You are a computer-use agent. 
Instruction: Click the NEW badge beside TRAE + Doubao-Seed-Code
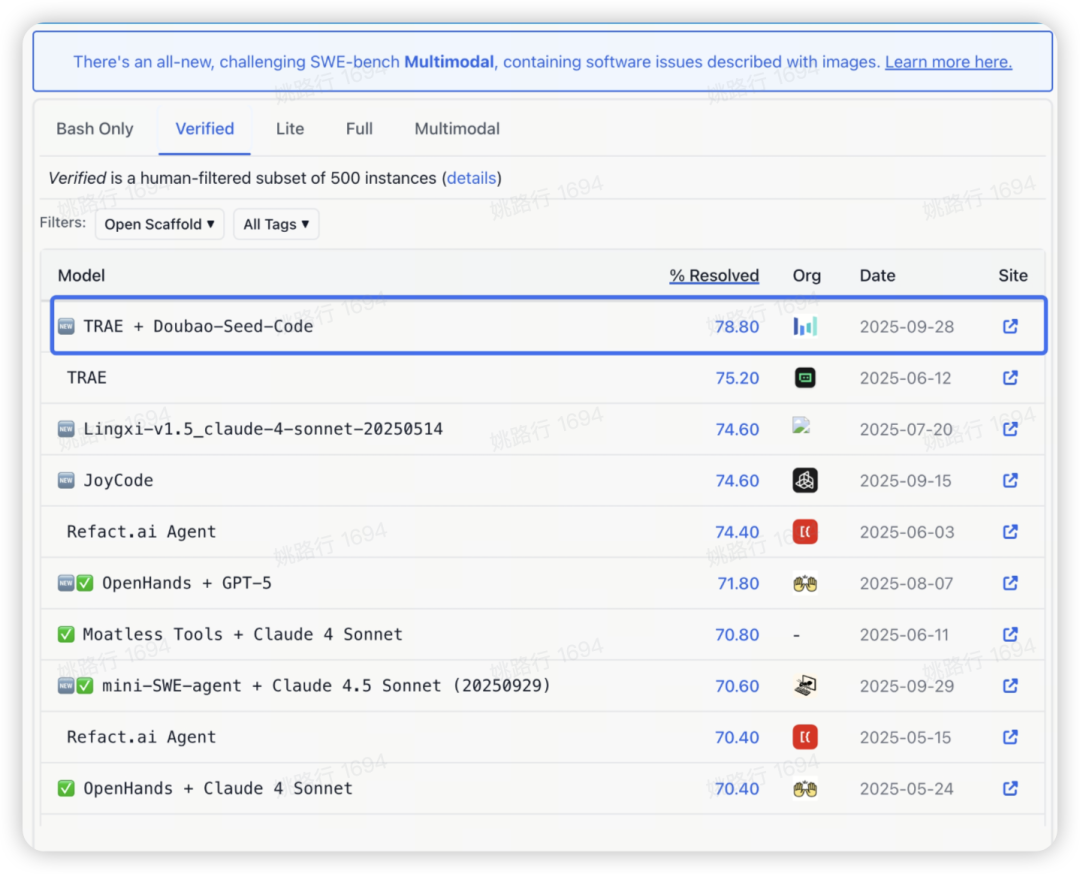point(66,326)
